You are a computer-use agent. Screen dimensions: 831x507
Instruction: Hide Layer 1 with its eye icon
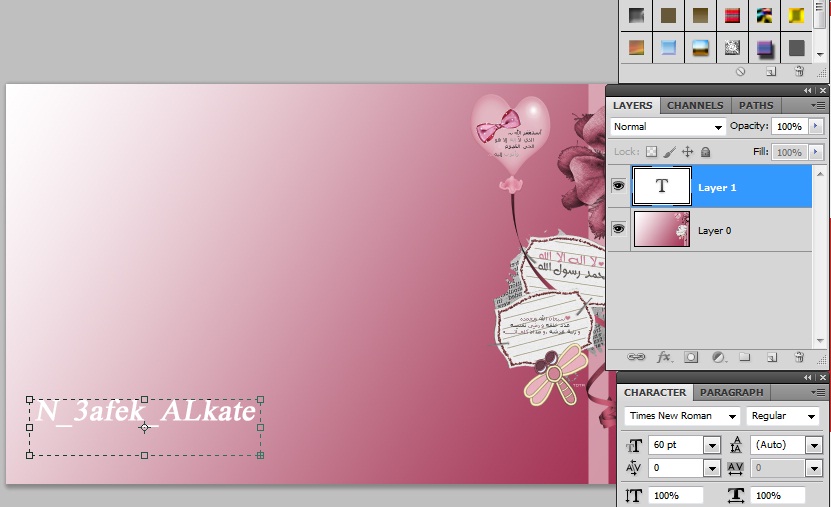point(618,186)
